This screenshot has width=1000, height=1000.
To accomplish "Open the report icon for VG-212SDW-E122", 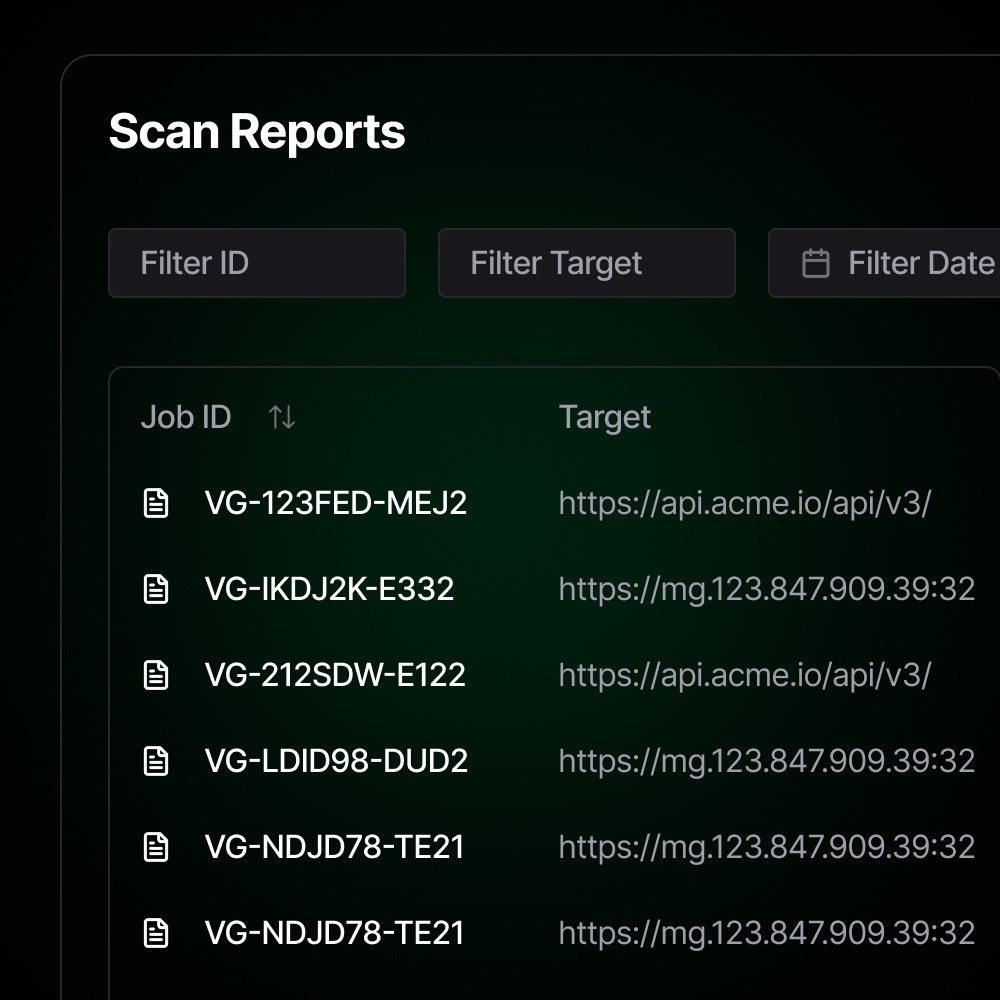I will 156,675.
